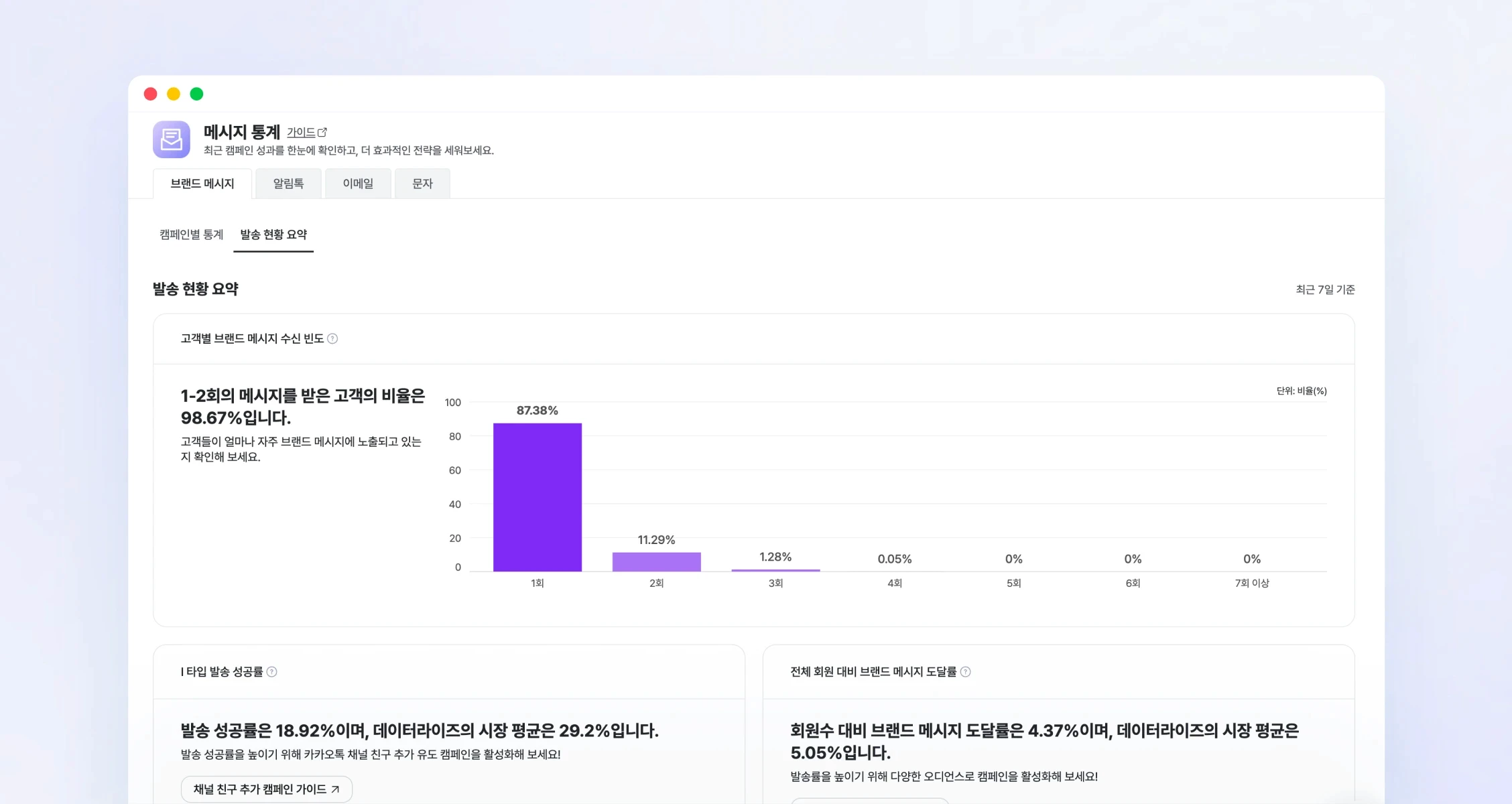Click the green maximize window button
This screenshot has width=1512, height=804.
(x=196, y=94)
